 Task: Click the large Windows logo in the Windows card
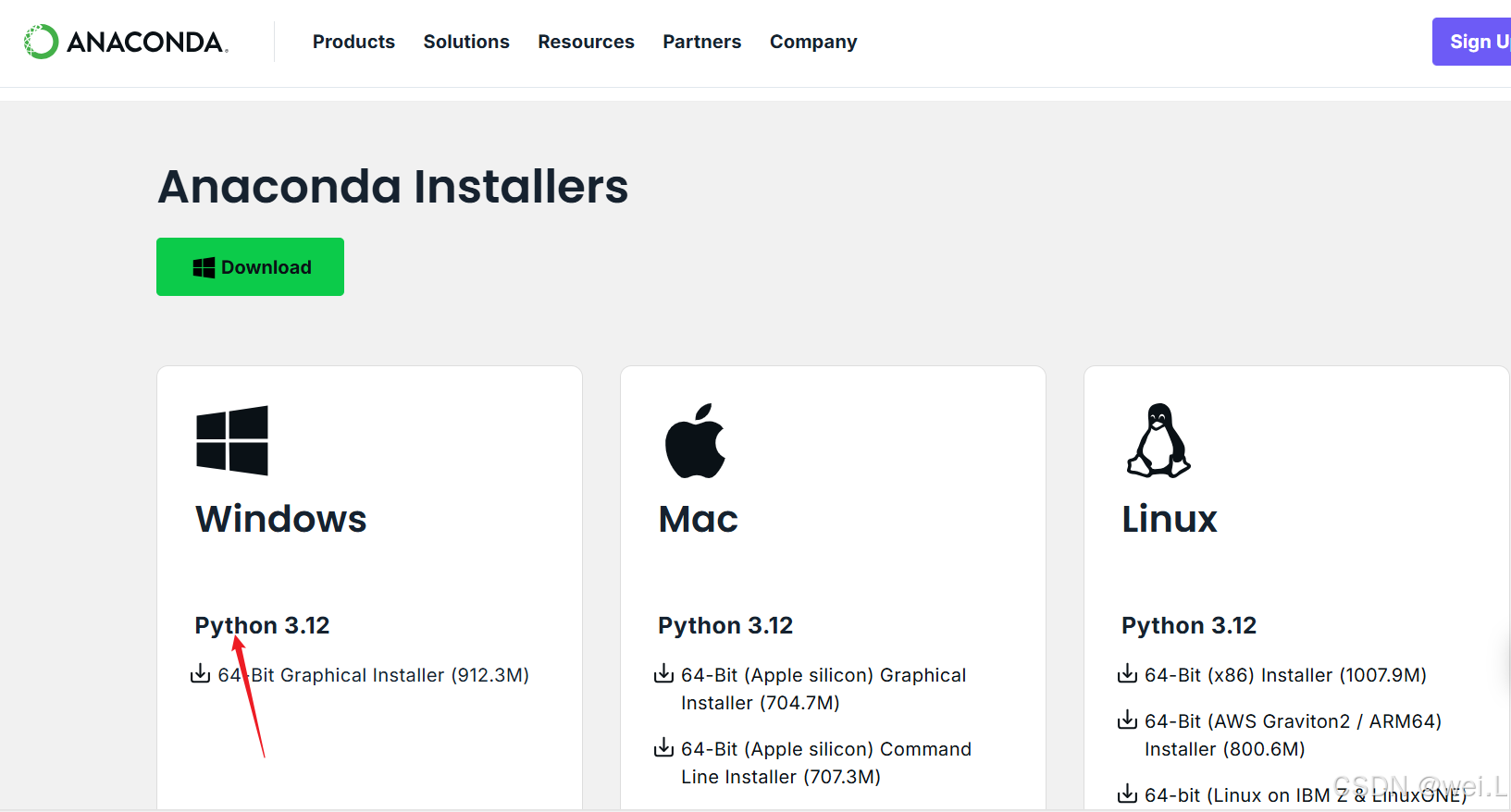coord(232,440)
